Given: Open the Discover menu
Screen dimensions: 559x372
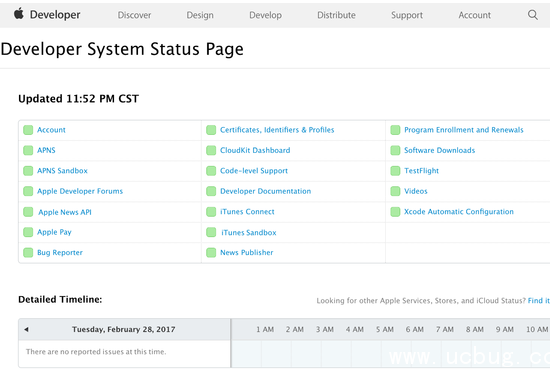Looking at the screenshot, I should (x=134, y=15).
